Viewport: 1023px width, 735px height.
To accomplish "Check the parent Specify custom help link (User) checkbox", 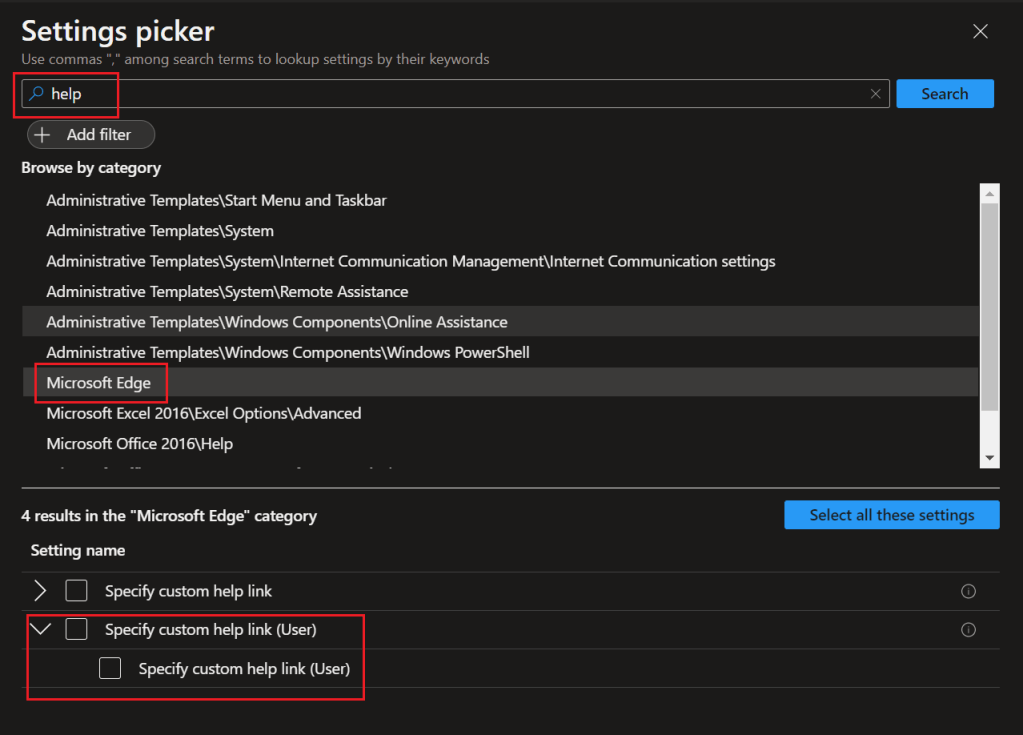I will coord(77,630).
